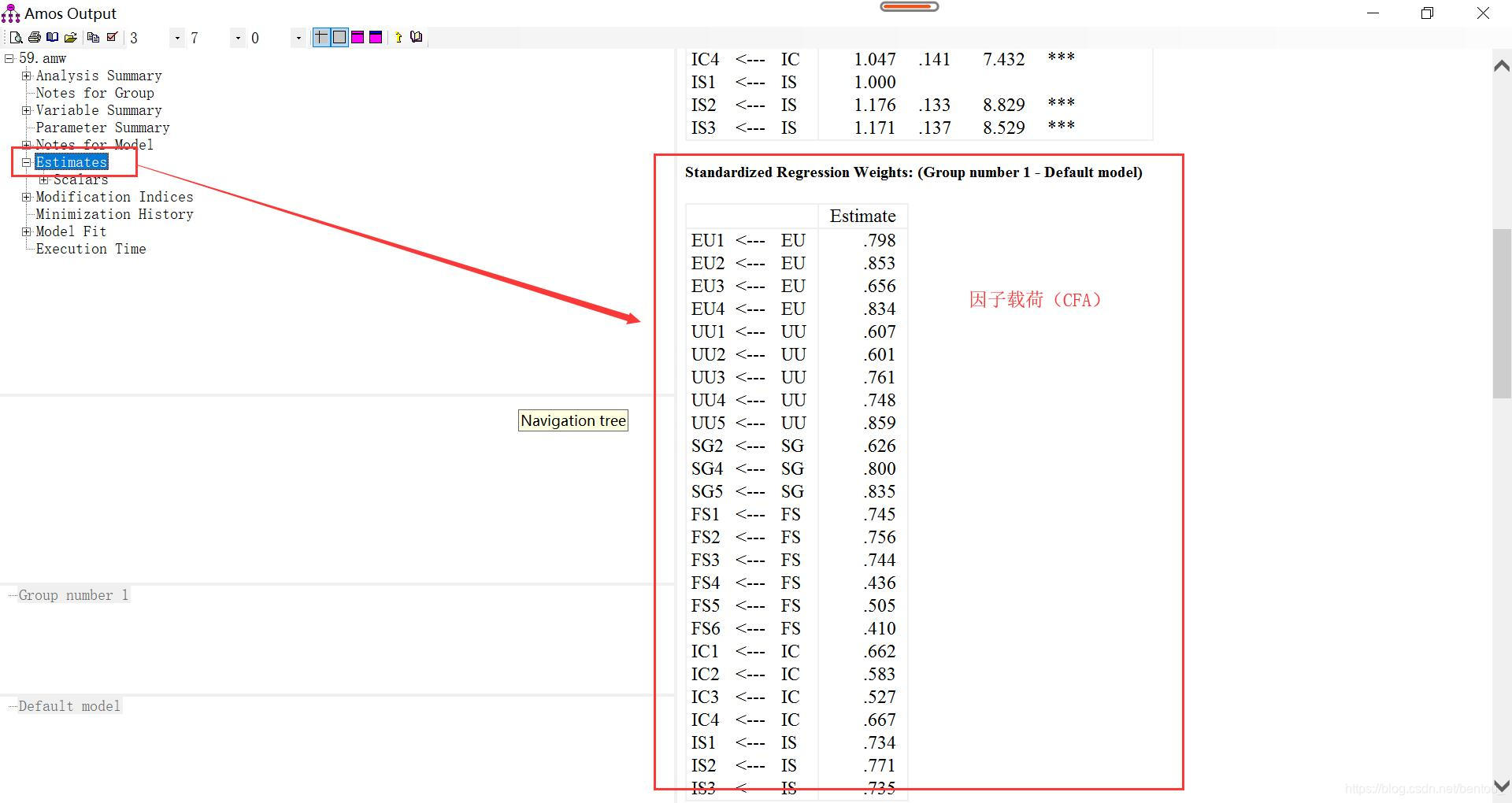Open decimal places dropdown showing 3
The width and height of the screenshot is (1512, 803).
tap(177, 38)
